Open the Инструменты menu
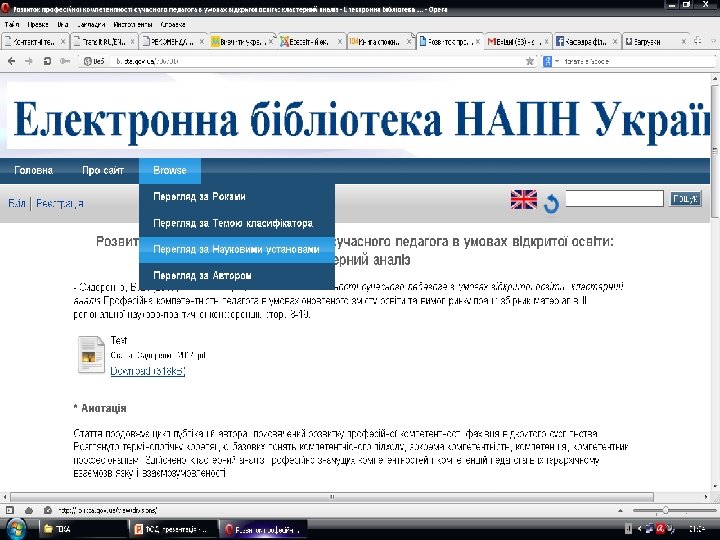The width and height of the screenshot is (720, 540). pos(133,24)
